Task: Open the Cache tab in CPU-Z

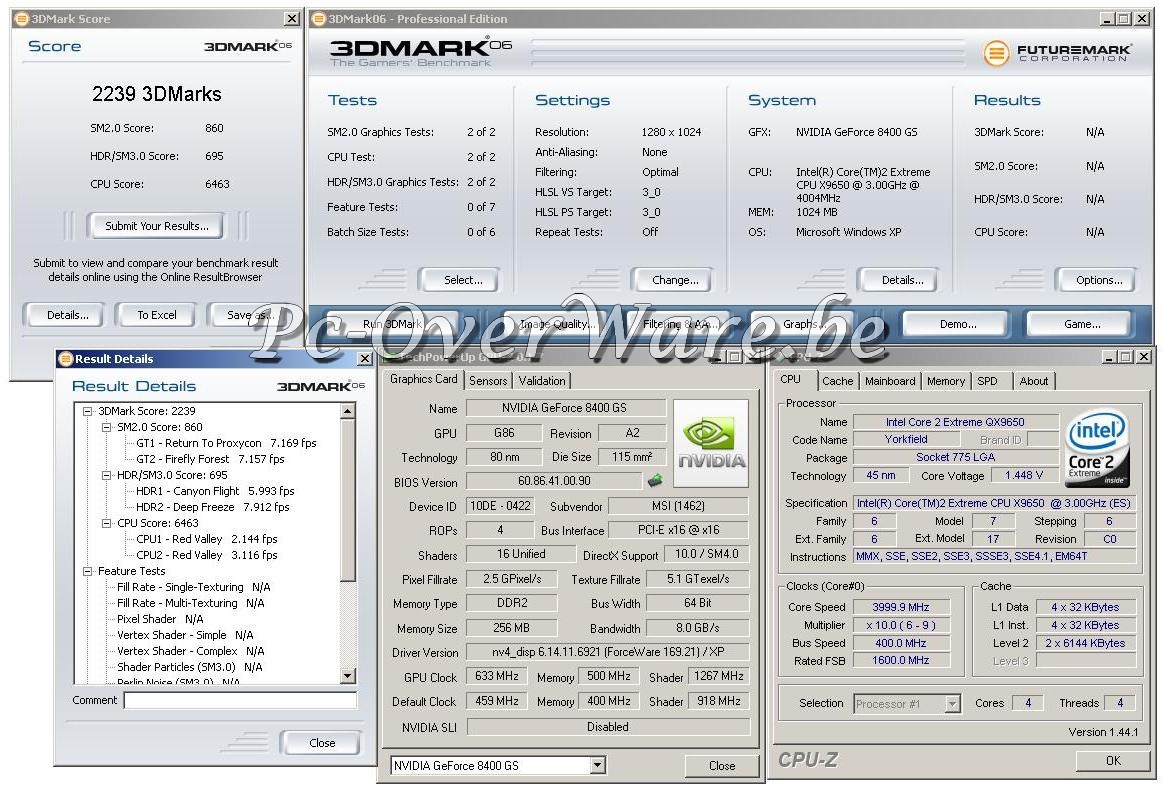Action: (837, 381)
